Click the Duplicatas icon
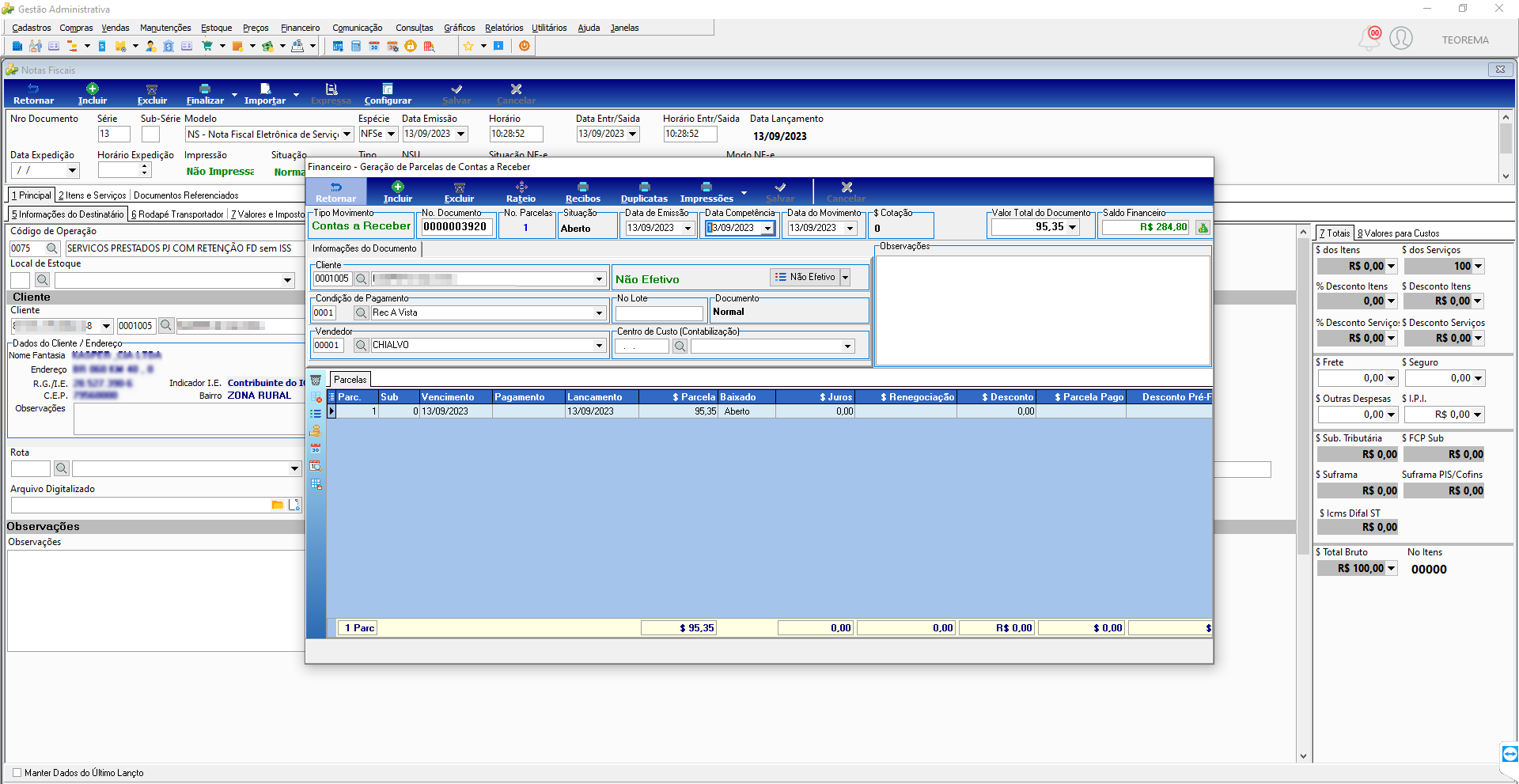The width and height of the screenshot is (1519, 784). pyautogui.click(x=644, y=187)
